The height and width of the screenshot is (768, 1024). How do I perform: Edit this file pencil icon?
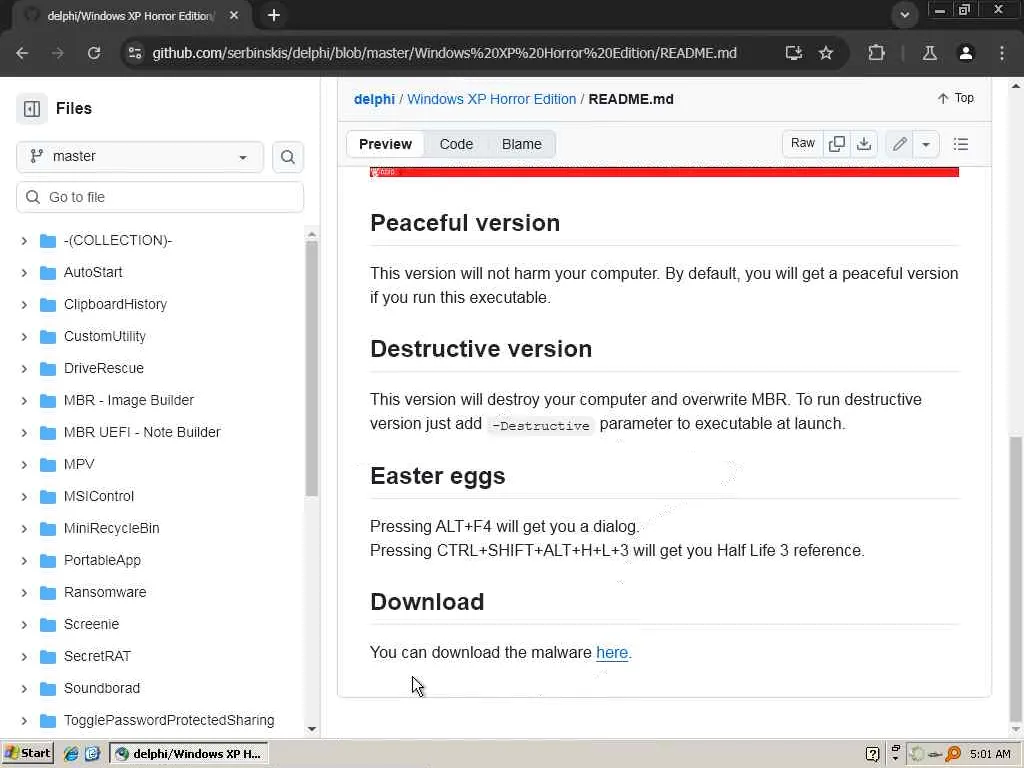[x=900, y=144]
